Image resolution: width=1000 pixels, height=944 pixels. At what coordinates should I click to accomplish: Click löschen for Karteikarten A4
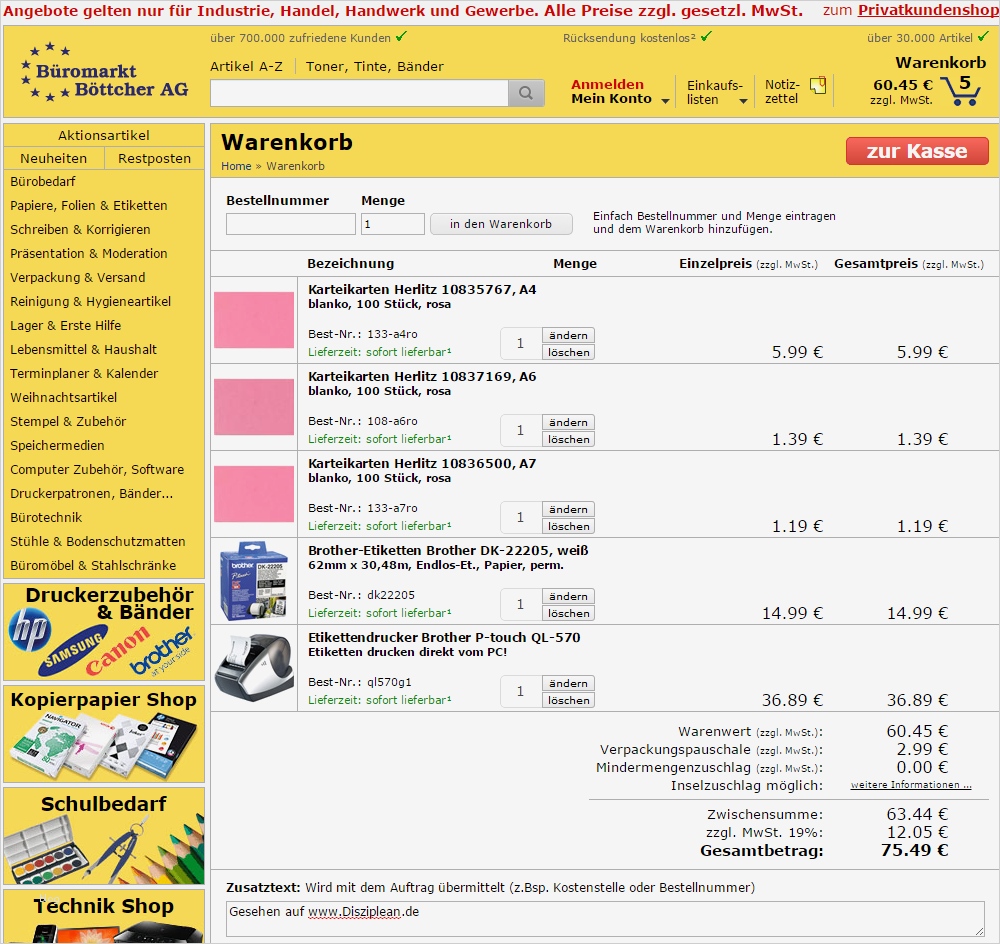tap(568, 352)
